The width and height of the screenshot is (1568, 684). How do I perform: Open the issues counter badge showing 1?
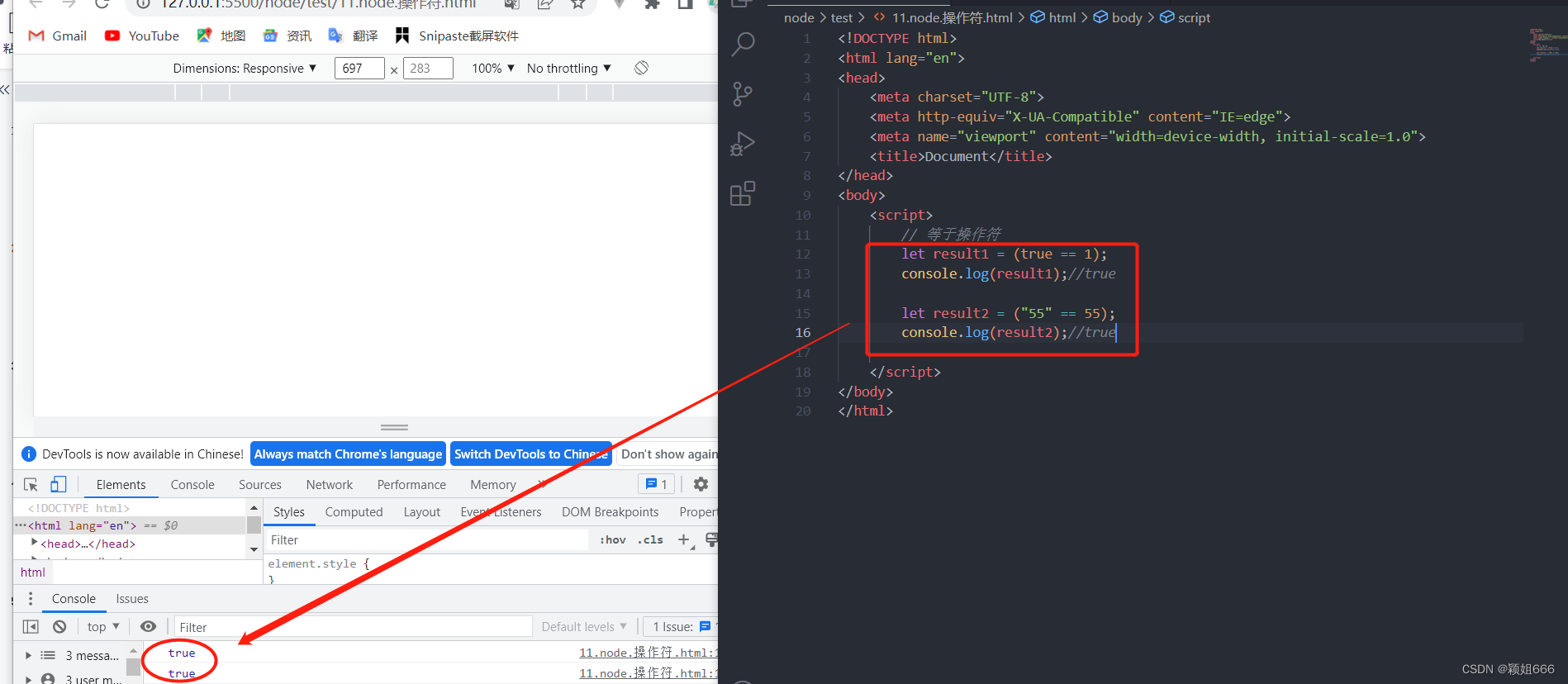(x=657, y=484)
